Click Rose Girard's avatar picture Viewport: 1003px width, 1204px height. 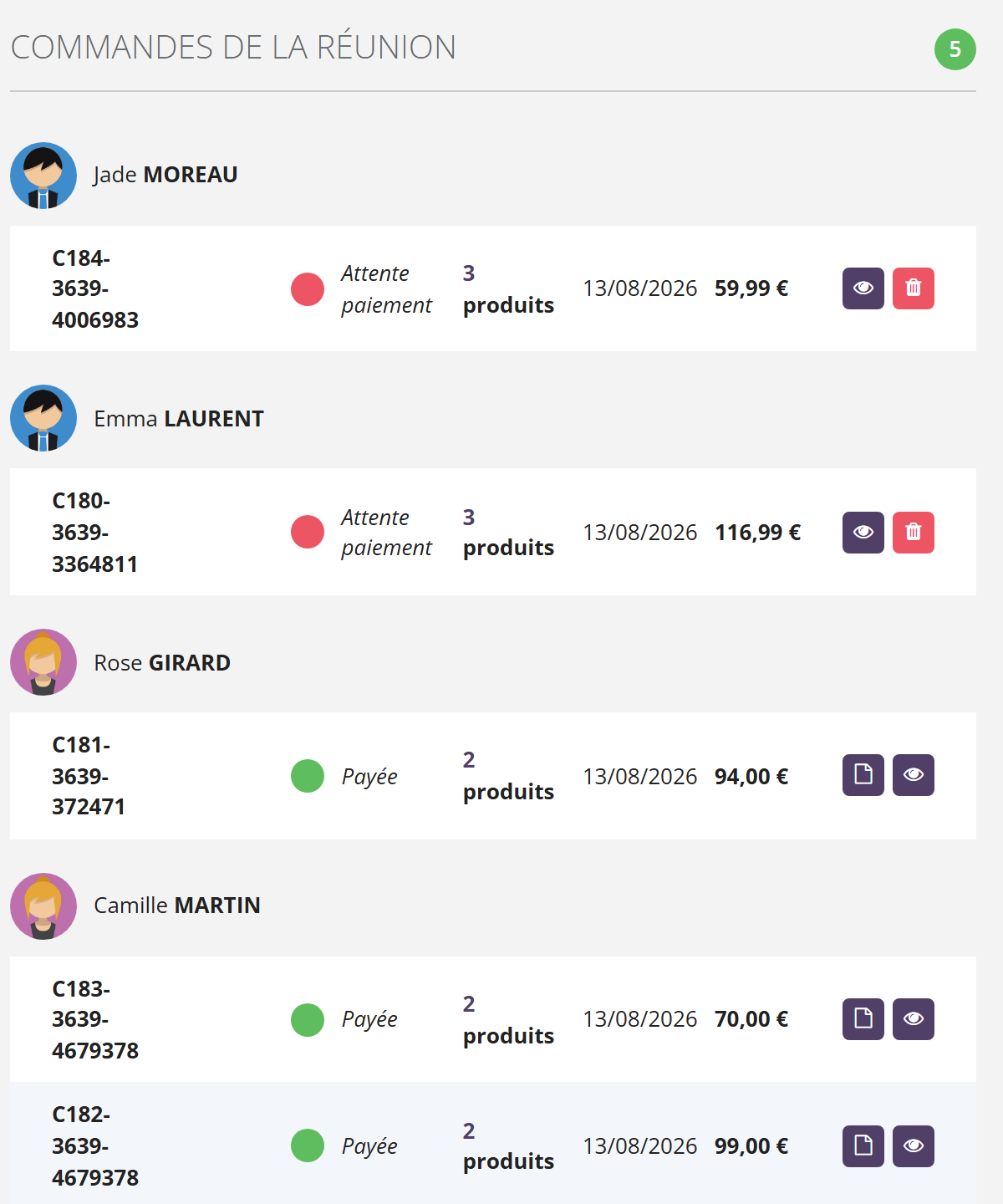pyautogui.click(x=43, y=662)
